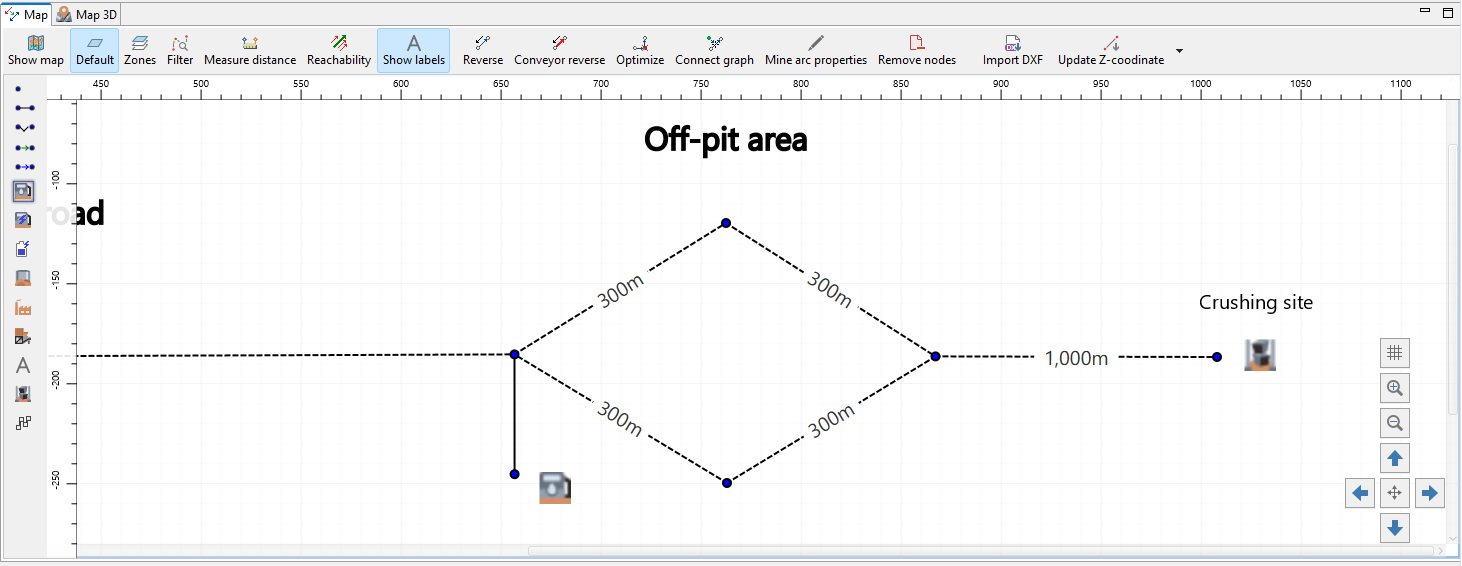Click the top node of the diamond
The width and height of the screenshot is (1462, 566).
[726, 223]
